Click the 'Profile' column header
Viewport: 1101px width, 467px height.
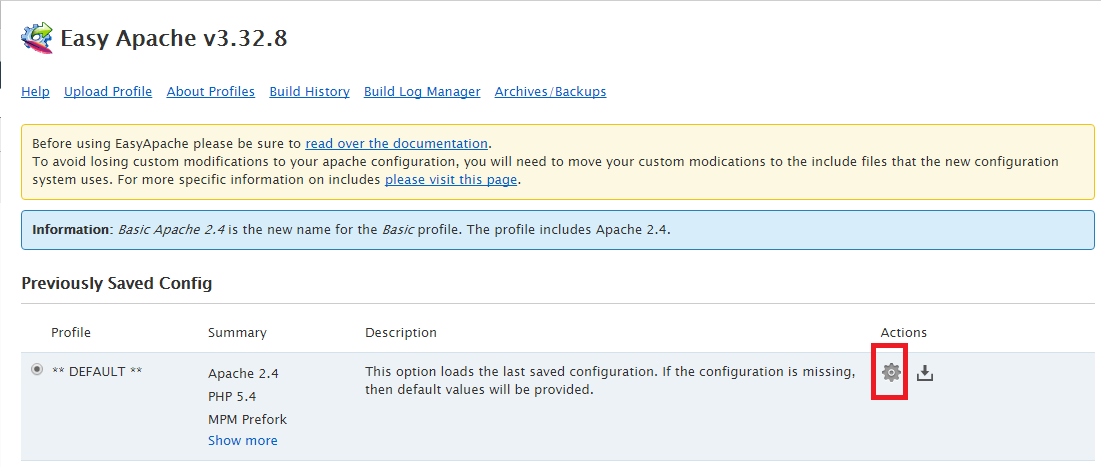tap(71, 332)
